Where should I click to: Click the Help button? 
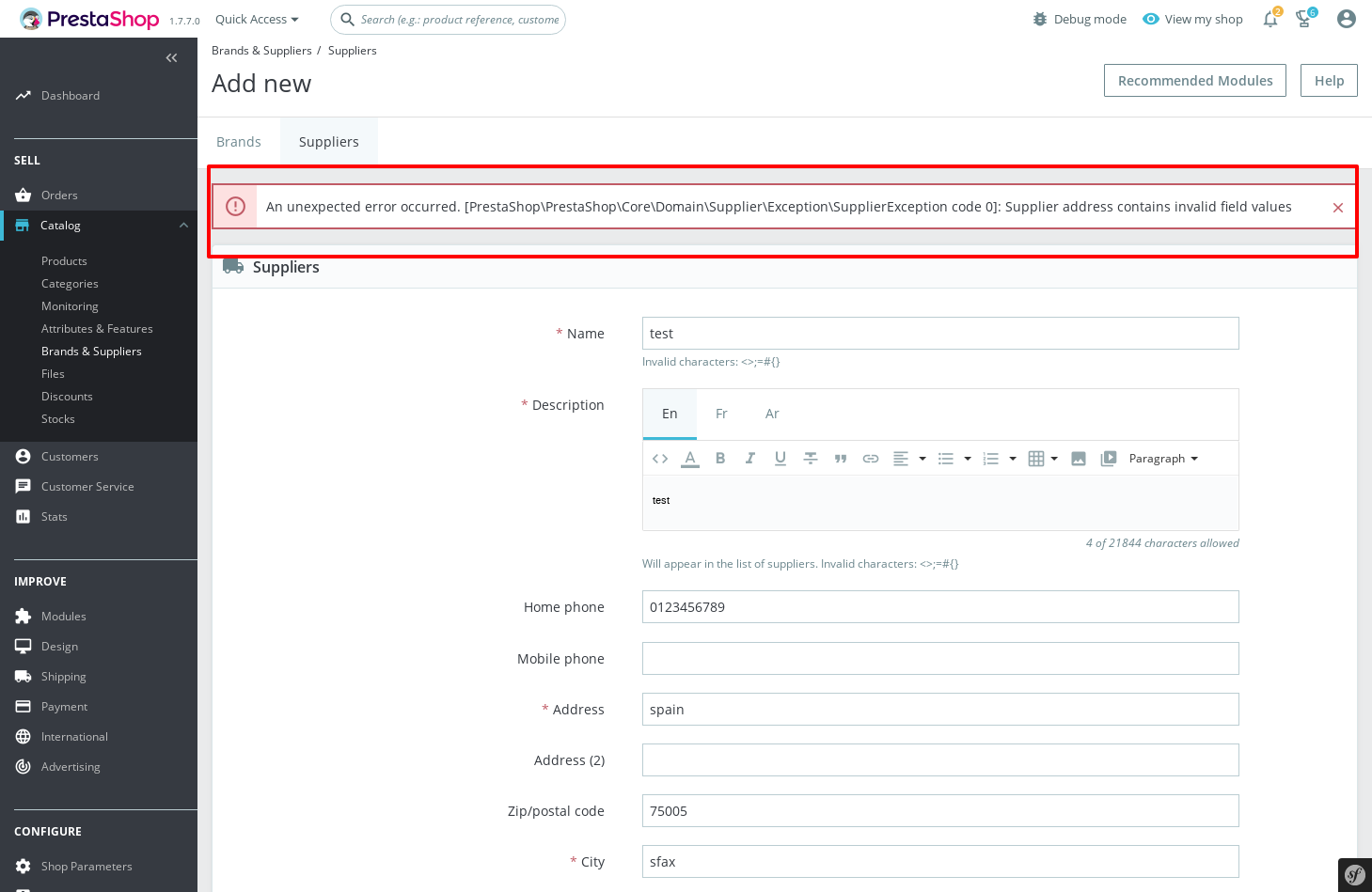1329,81
